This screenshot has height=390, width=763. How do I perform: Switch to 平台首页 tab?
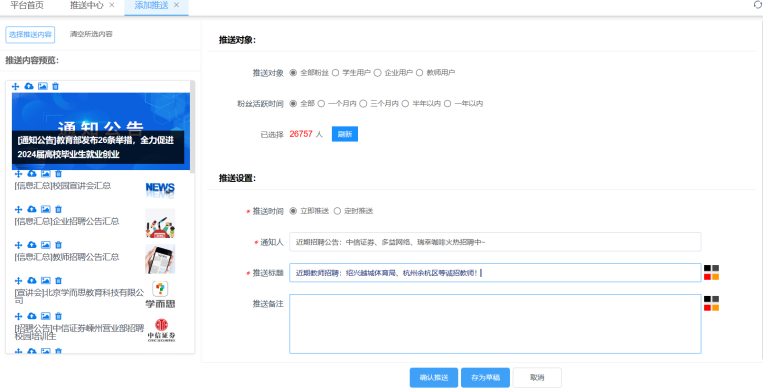tap(27, 5)
